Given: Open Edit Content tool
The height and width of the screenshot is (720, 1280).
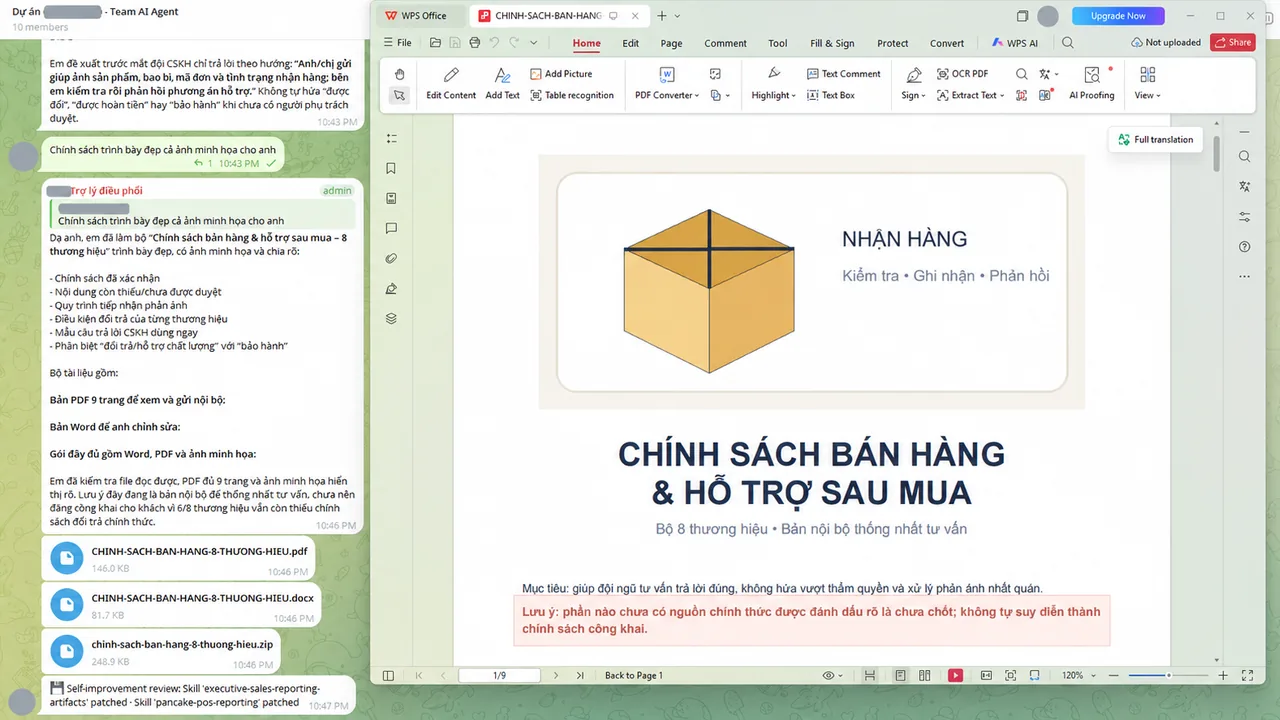Looking at the screenshot, I should [x=451, y=84].
